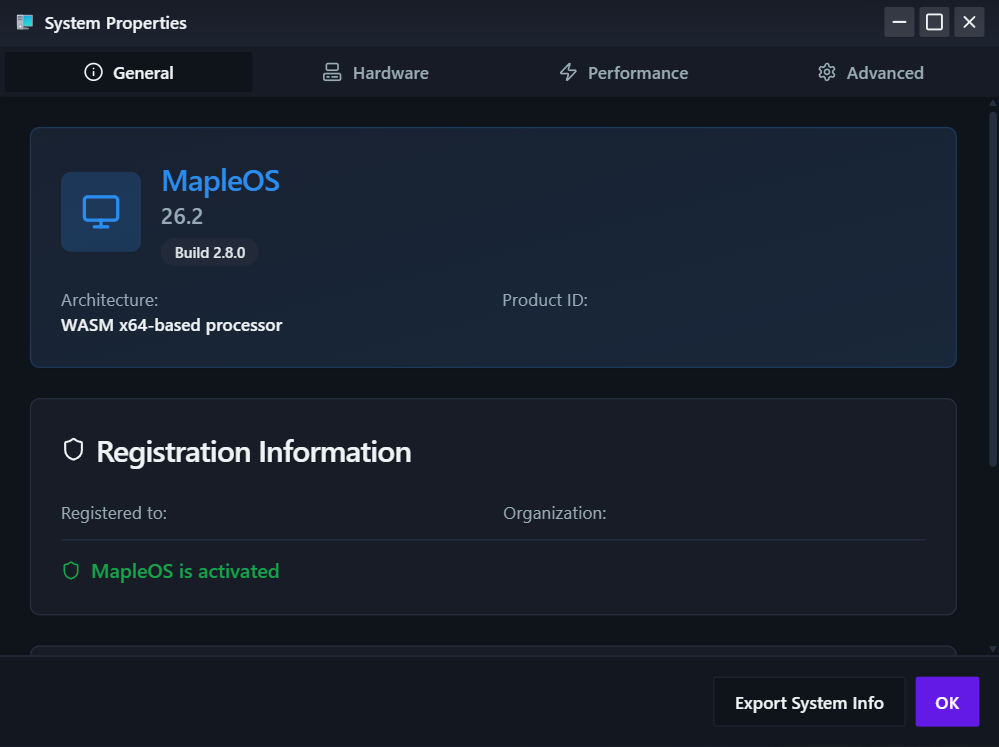Click the Build 2.8.0 badge
Image resolution: width=999 pixels, height=747 pixels.
(x=210, y=252)
